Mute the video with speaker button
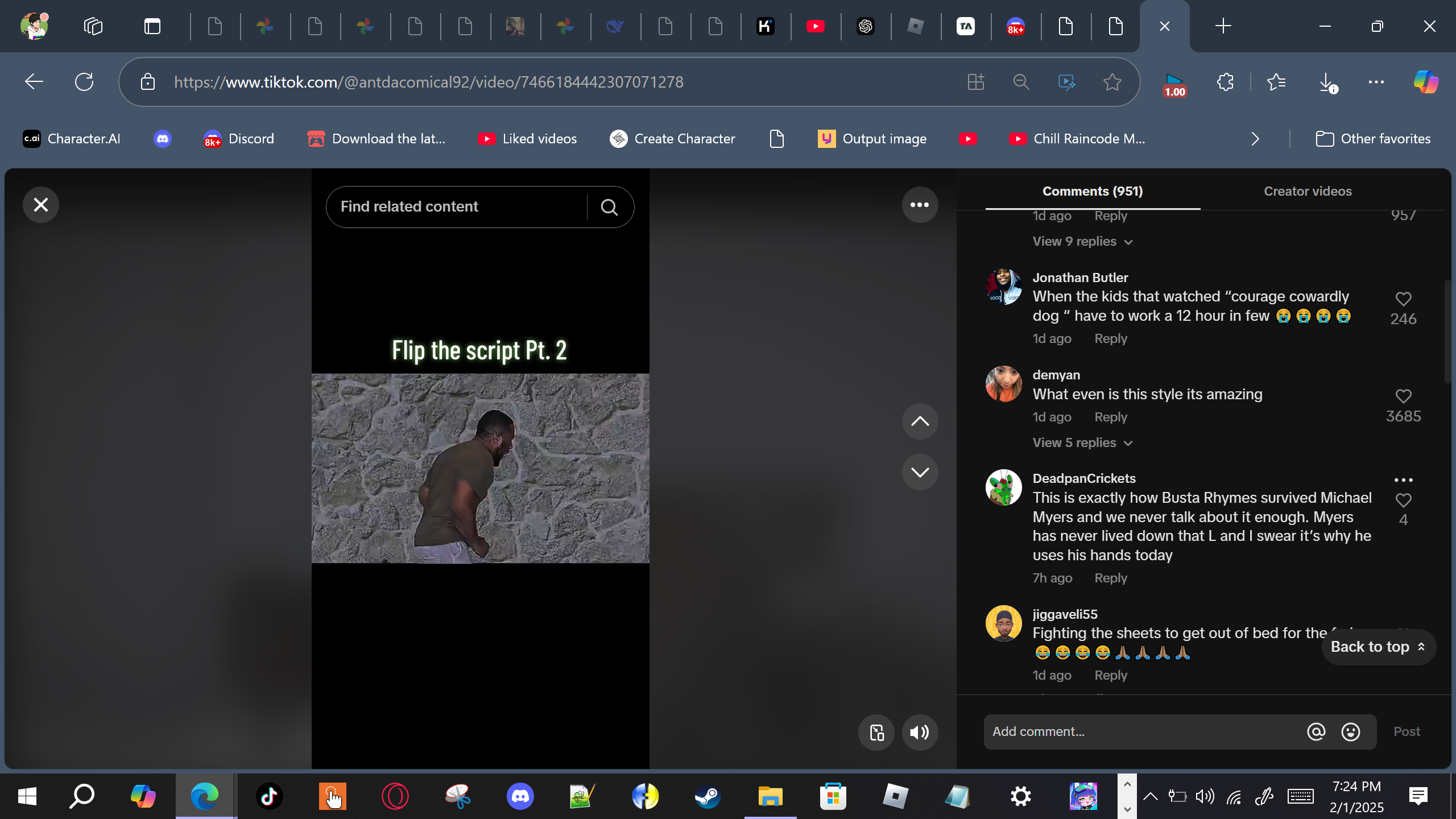The width and height of the screenshot is (1456, 819). (x=919, y=733)
